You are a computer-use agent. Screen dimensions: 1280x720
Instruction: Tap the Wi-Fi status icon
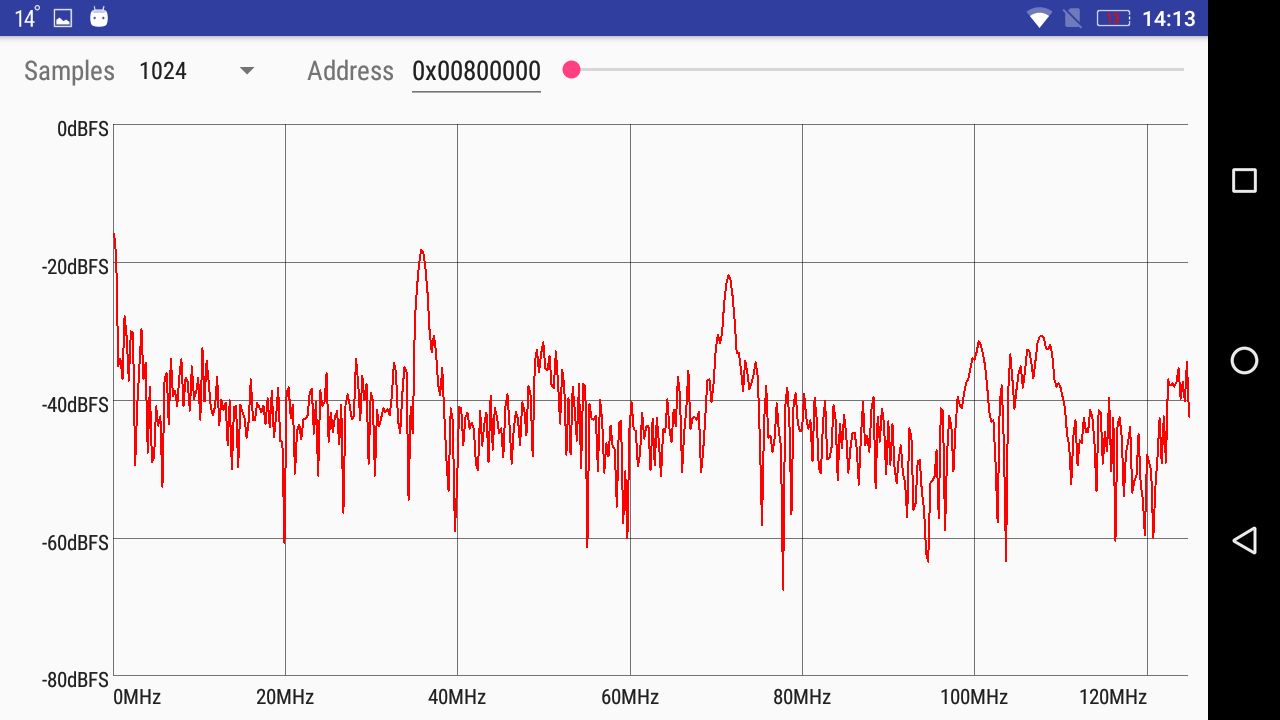[1040, 18]
